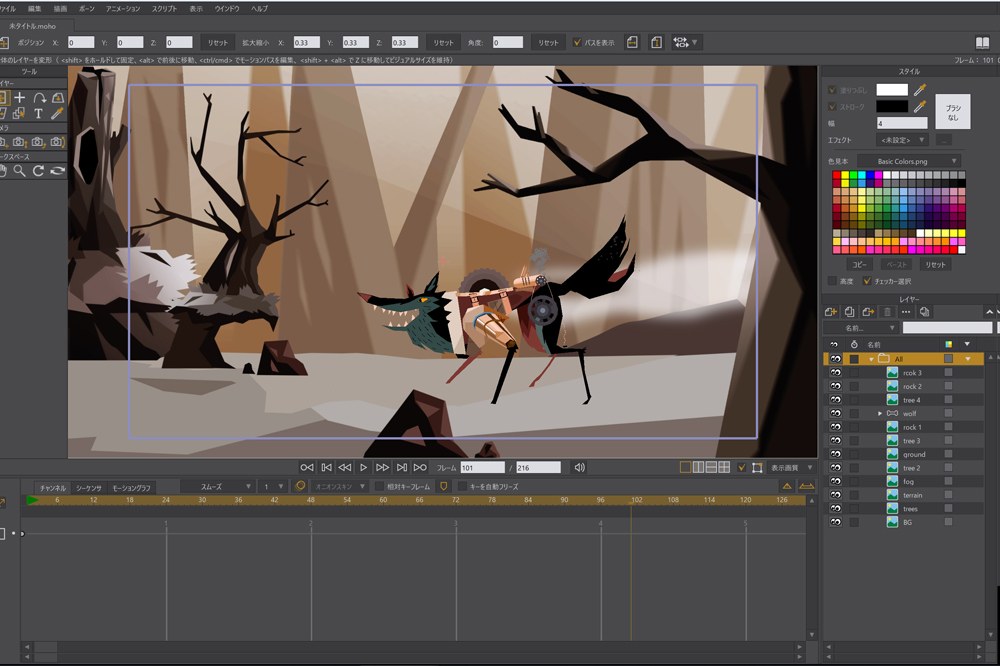Click the new layer icon in layers panel
The height and width of the screenshot is (666, 1000).
pyautogui.click(x=831, y=312)
